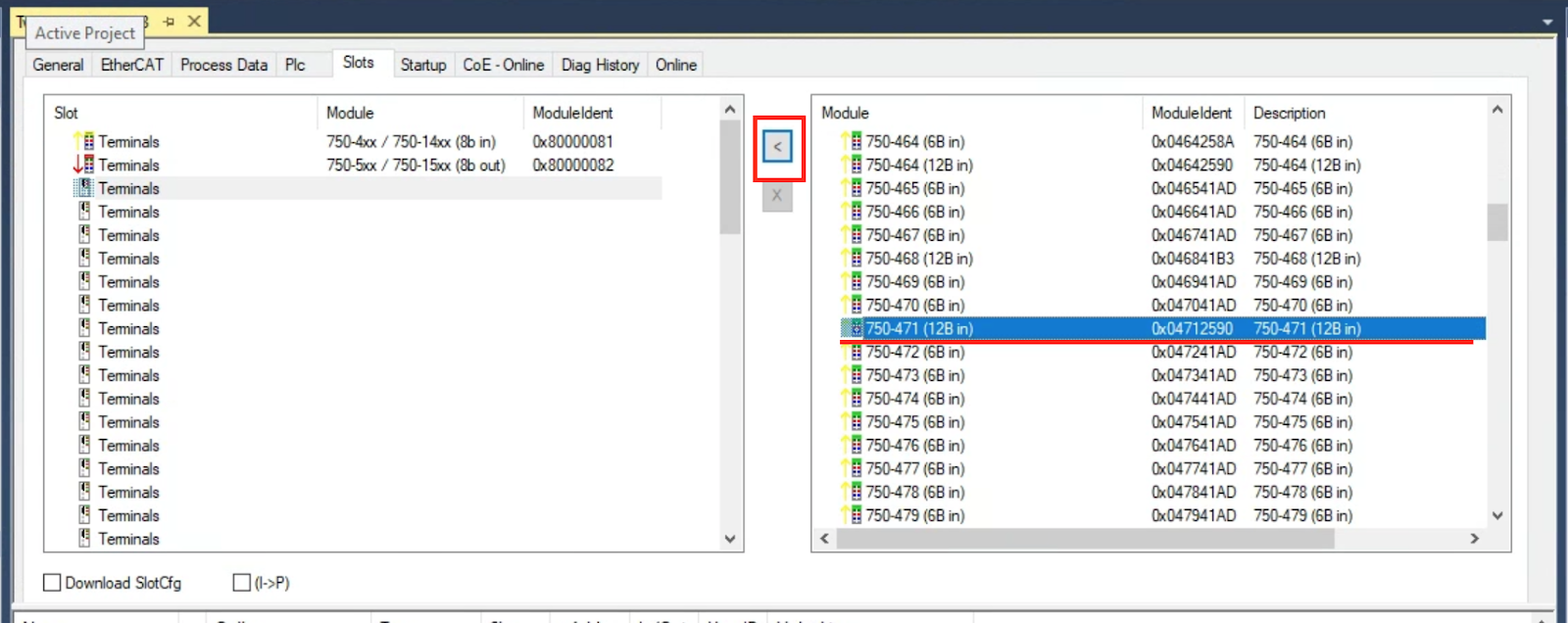The image size is (1568, 623).
Task: Click the icon of 750-465 (6B in) module
Action: tap(854, 188)
